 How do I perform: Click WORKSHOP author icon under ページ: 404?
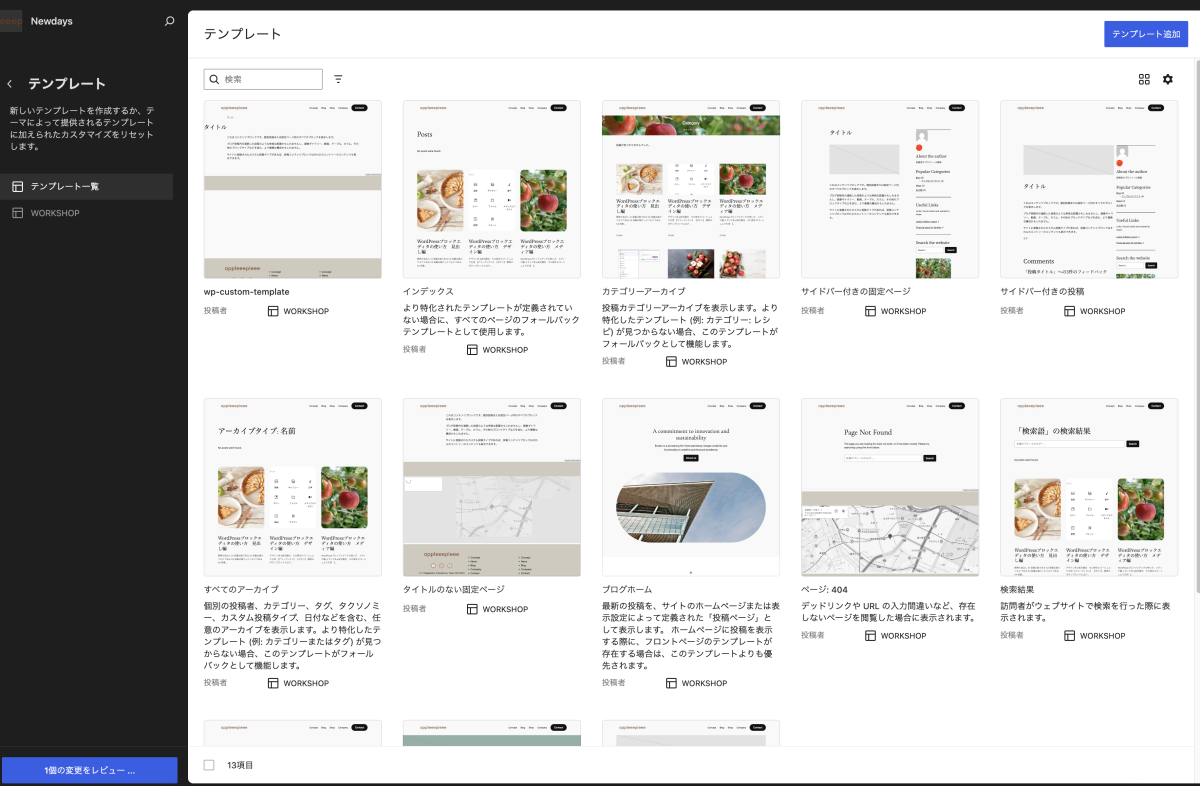[x=870, y=636]
